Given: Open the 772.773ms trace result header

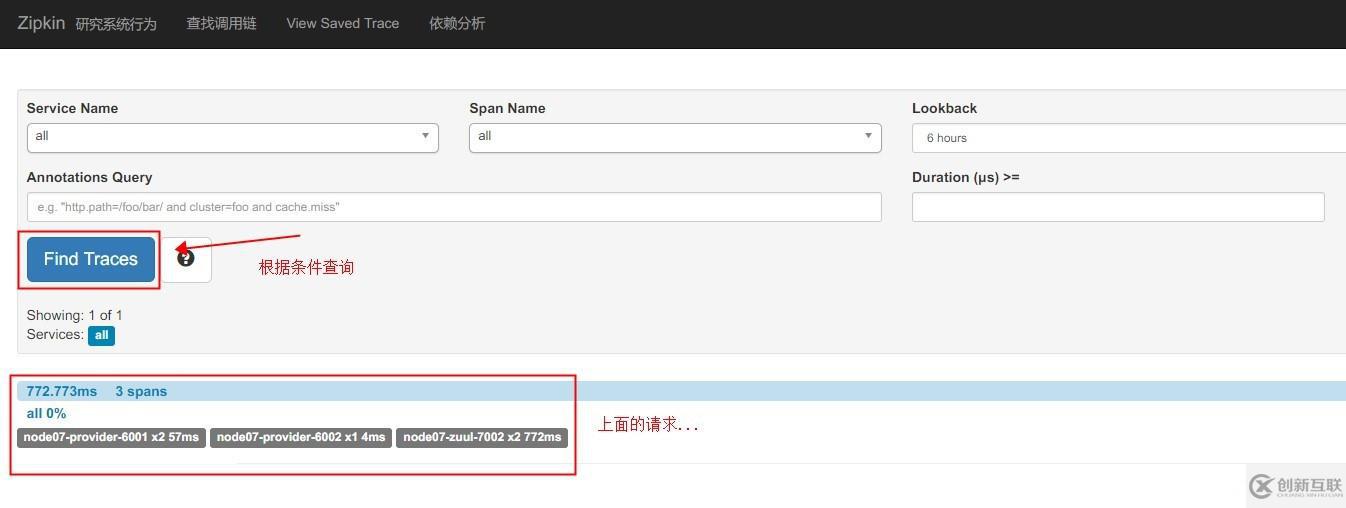Looking at the screenshot, I should pos(681,391).
